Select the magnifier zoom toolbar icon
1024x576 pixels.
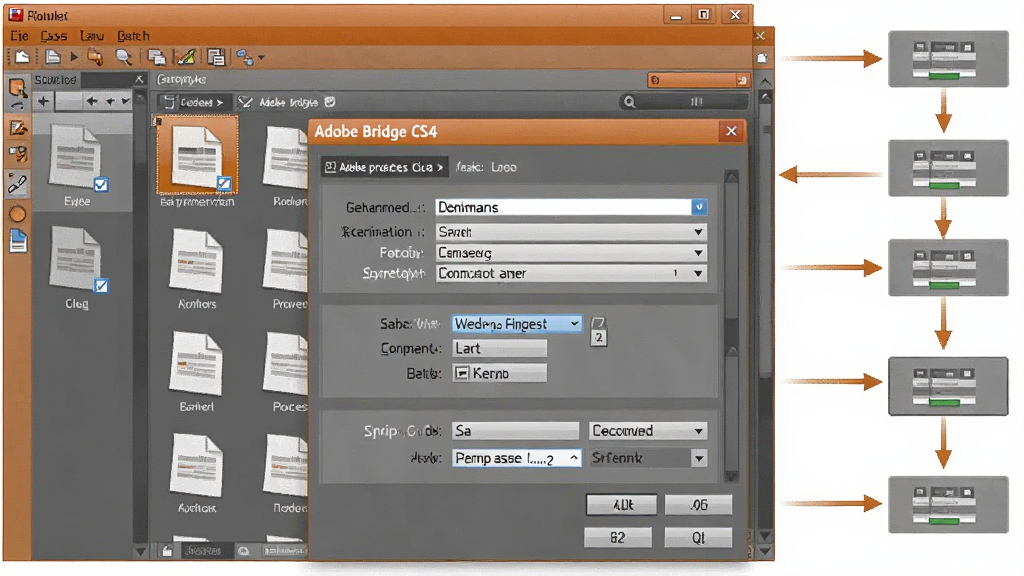coord(123,57)
